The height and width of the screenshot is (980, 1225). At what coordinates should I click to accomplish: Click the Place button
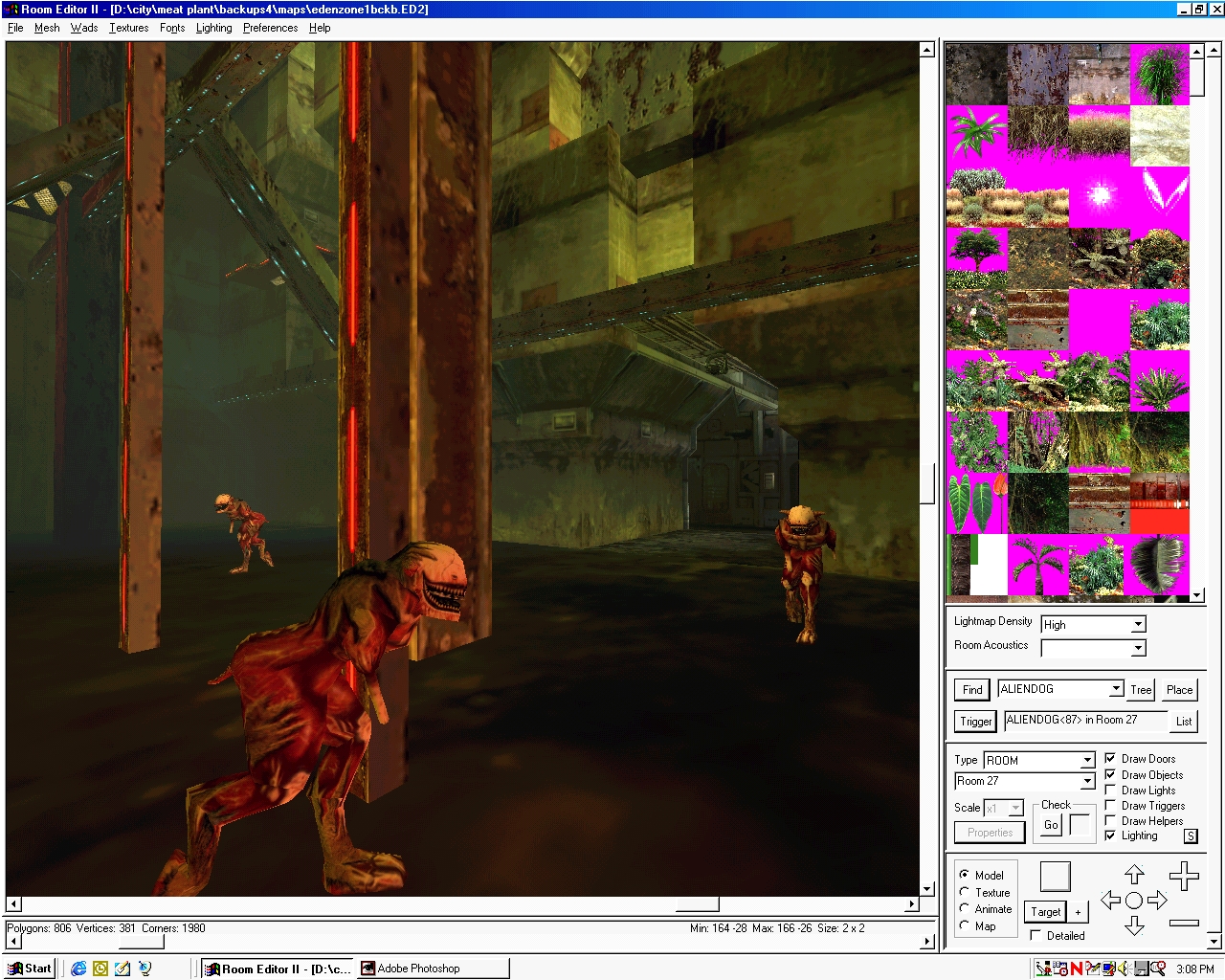pos(1179,690)
